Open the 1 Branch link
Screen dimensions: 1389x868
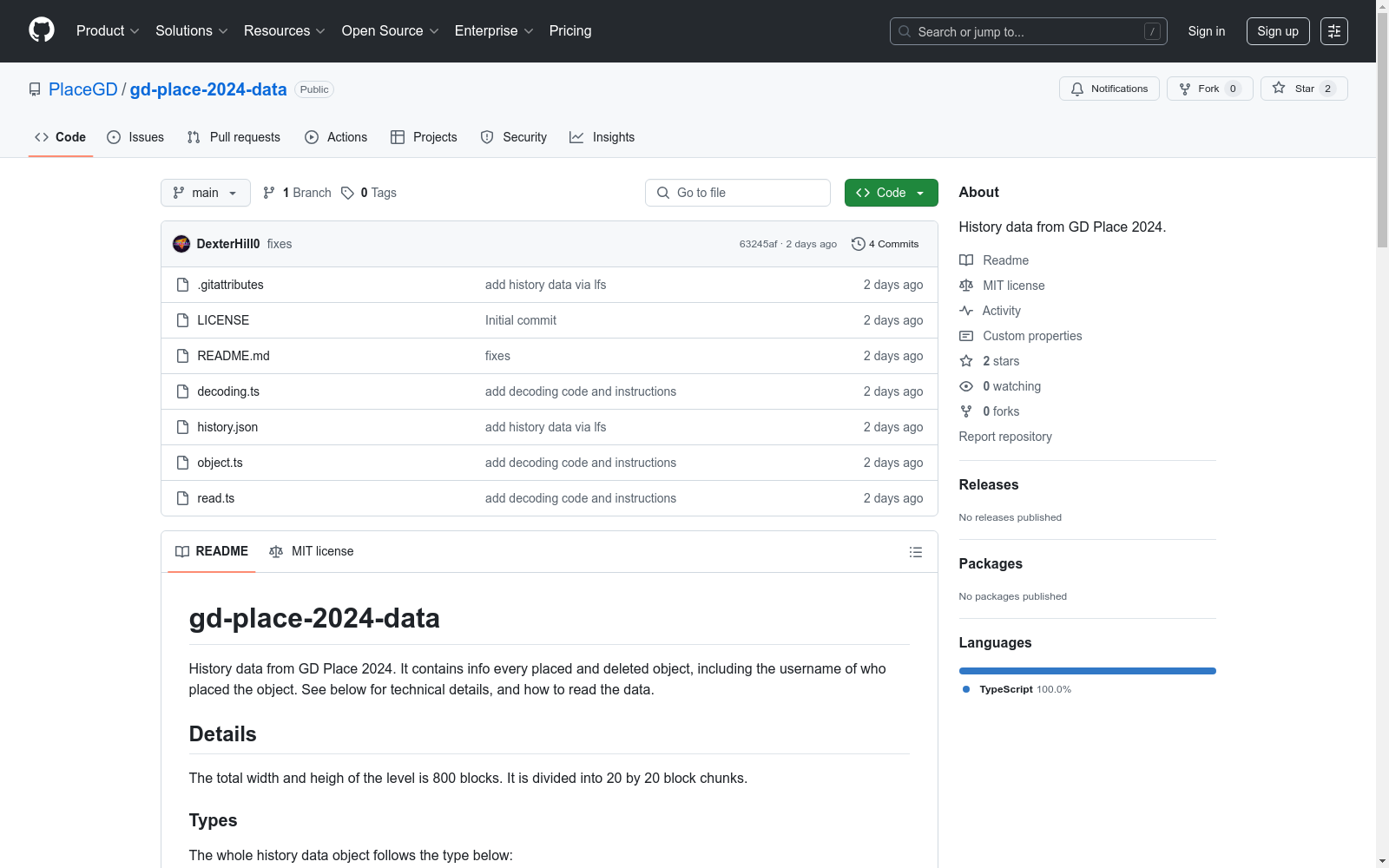point(297,193)
